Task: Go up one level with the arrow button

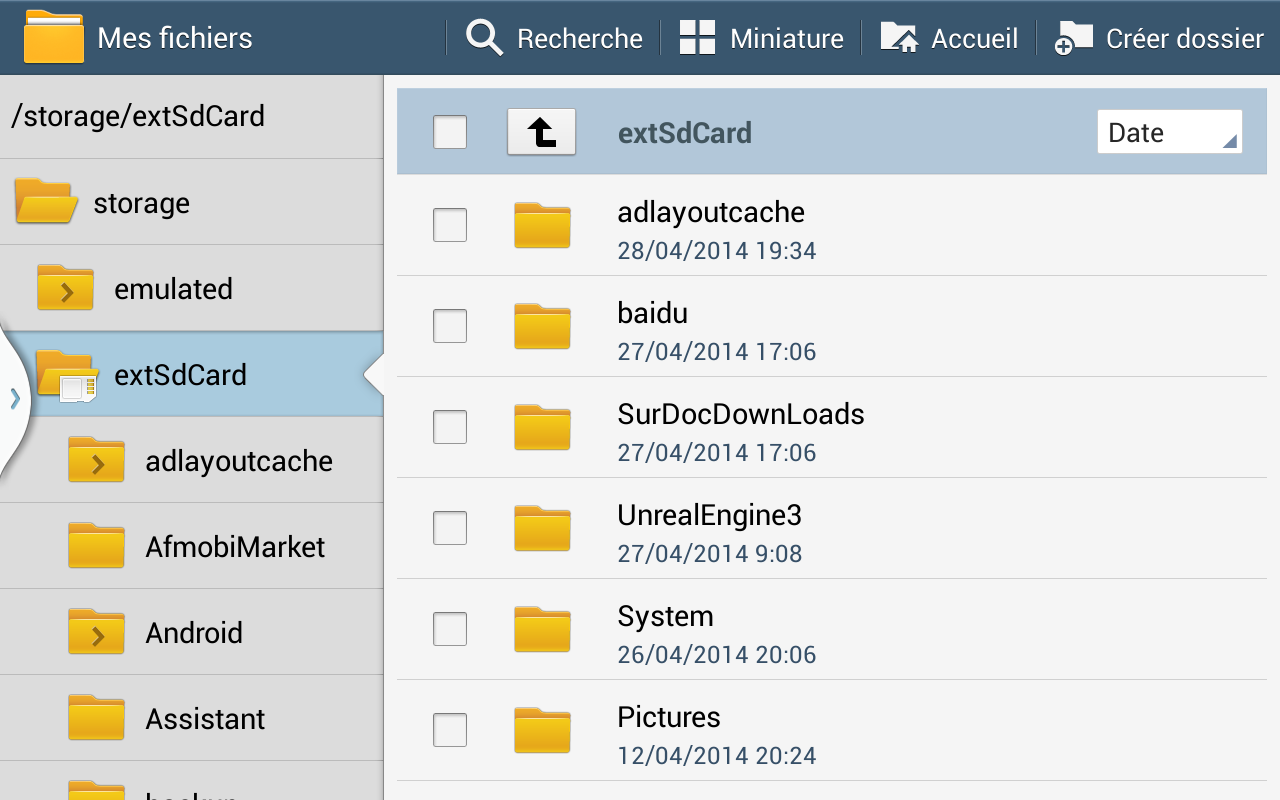Action: pos(541,132)
